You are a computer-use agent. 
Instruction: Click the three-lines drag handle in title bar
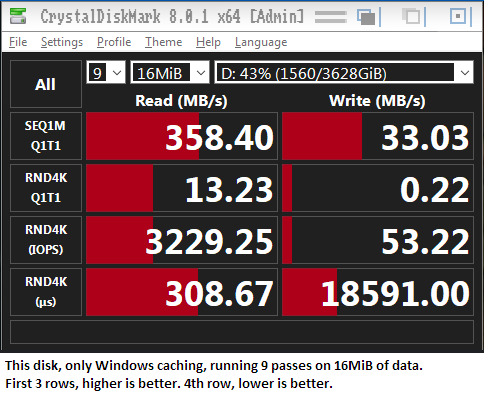pyautogui.click(x=331, y=17)
